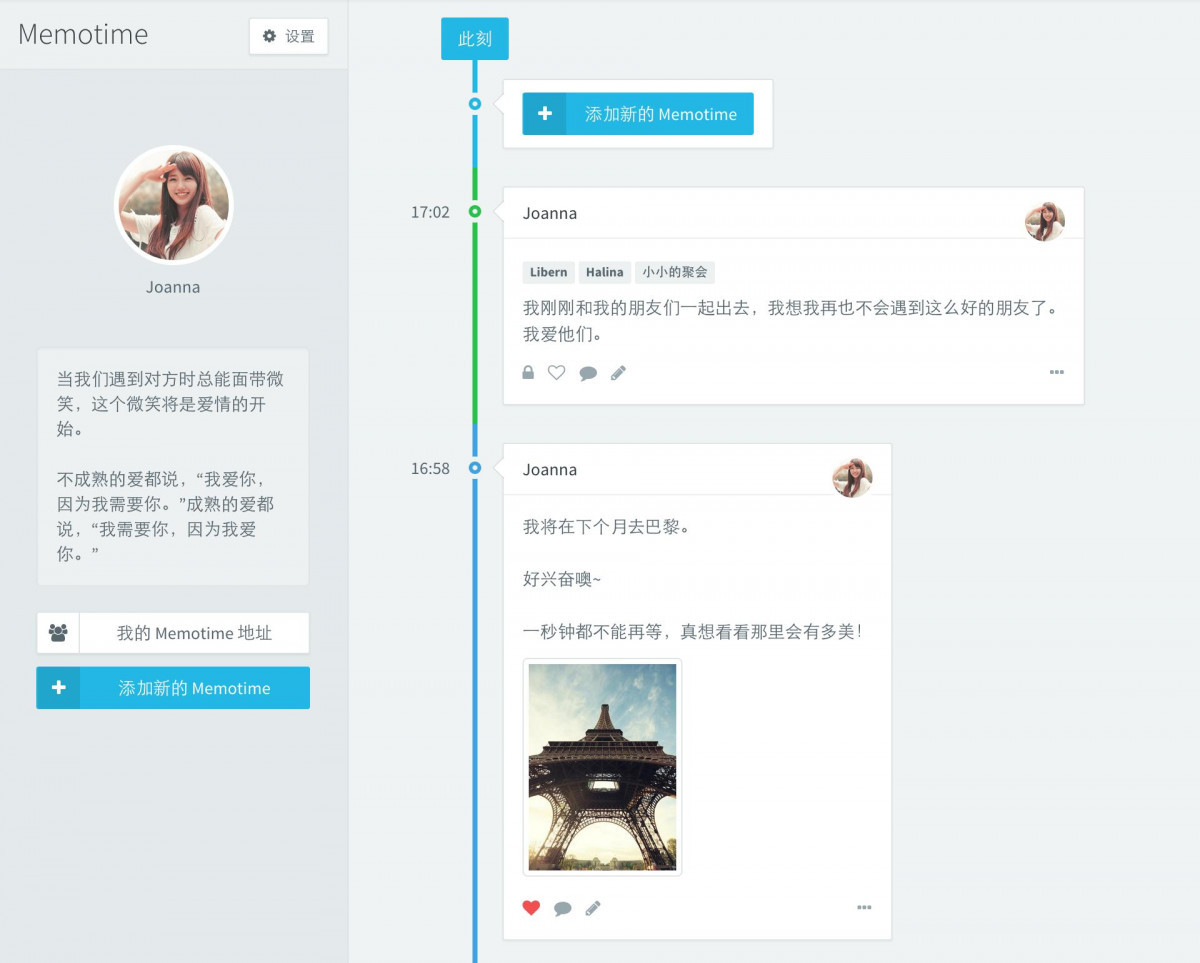Select the Libern tag
Viewport: 1200px width, 963px height.
click(x=548, y=272)
